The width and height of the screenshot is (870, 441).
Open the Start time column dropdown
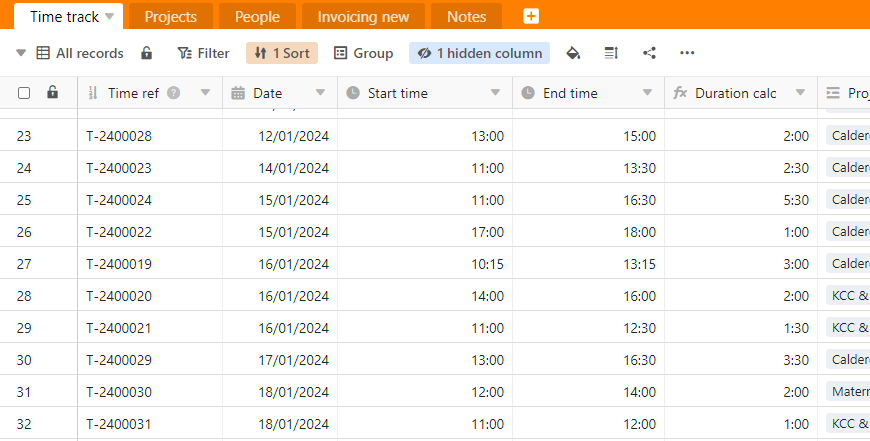point(495,93)
